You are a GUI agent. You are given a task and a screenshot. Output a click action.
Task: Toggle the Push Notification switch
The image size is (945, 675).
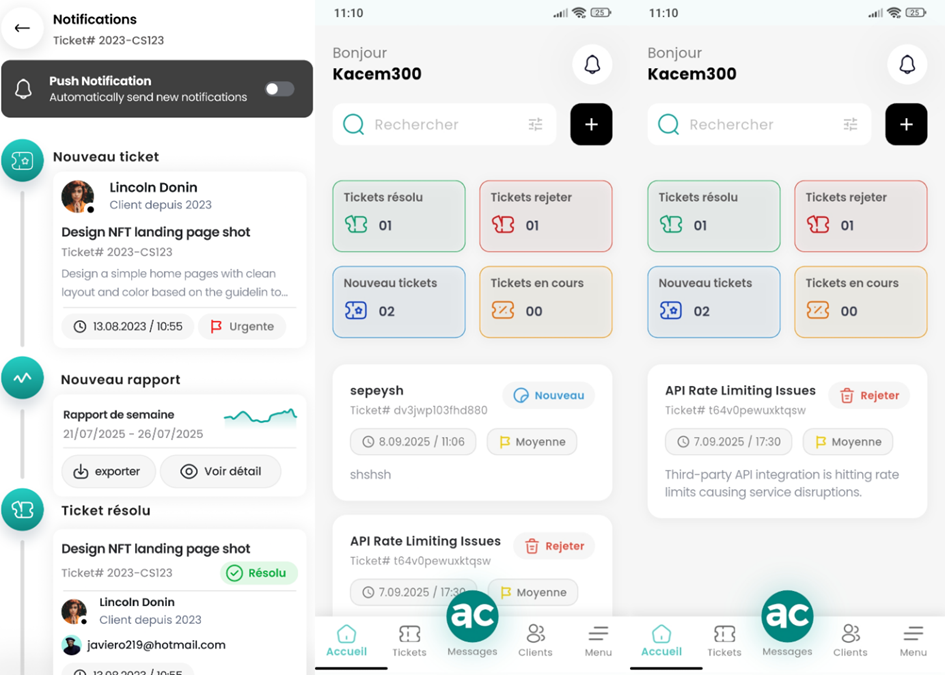[x=280, y=89]
